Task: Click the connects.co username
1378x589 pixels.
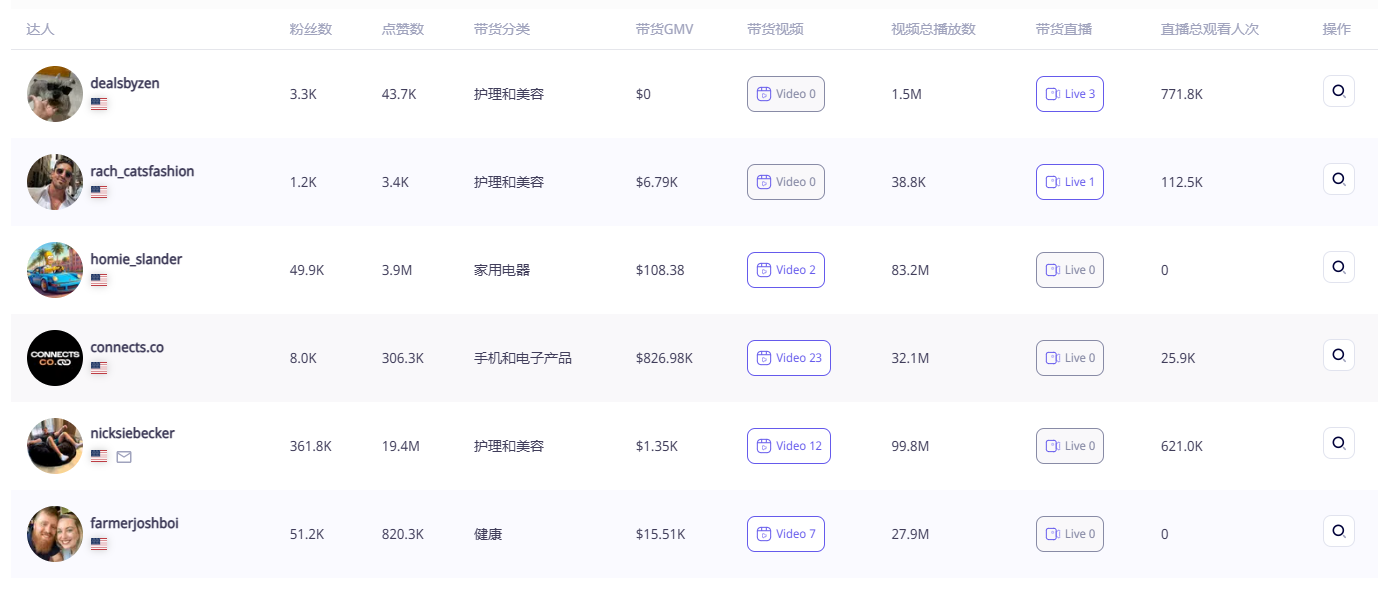Action: tap(127, 347)
